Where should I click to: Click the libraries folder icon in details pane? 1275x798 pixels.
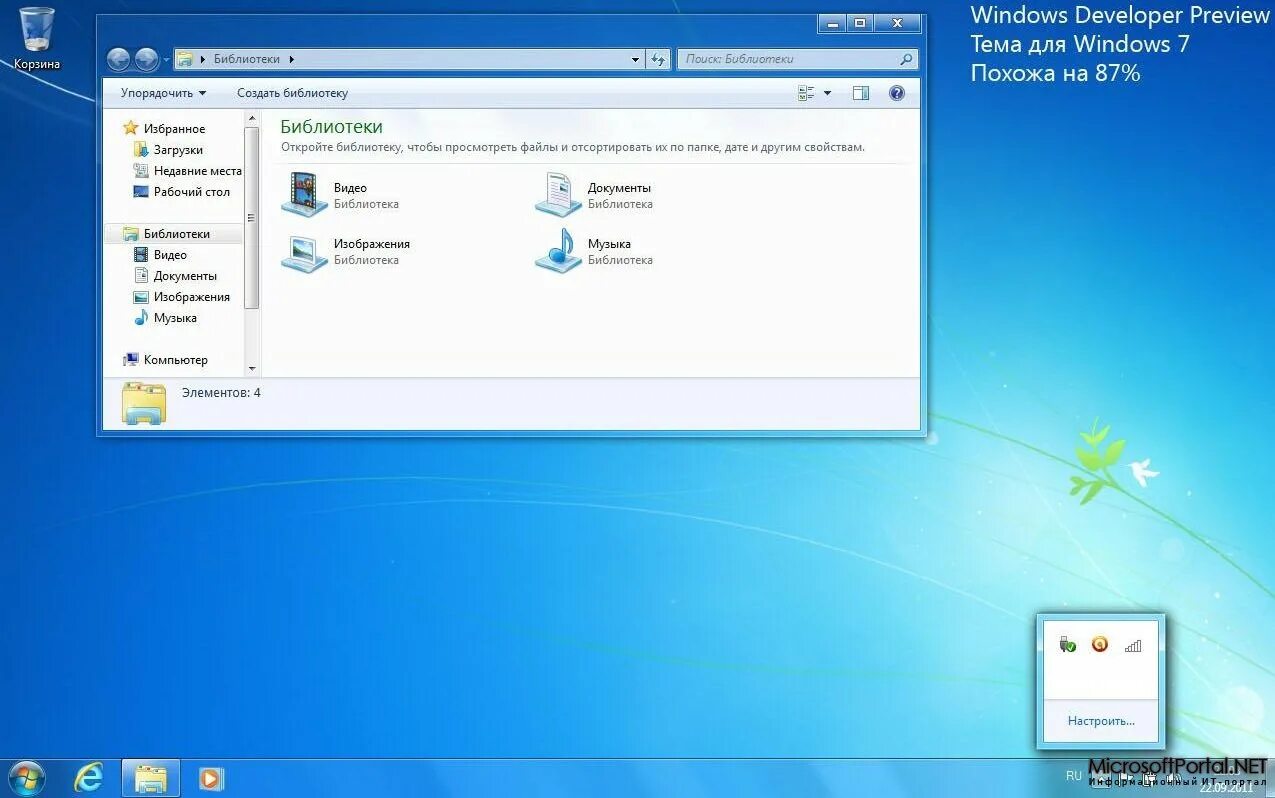pyautogui.click(x=144, y=403)
